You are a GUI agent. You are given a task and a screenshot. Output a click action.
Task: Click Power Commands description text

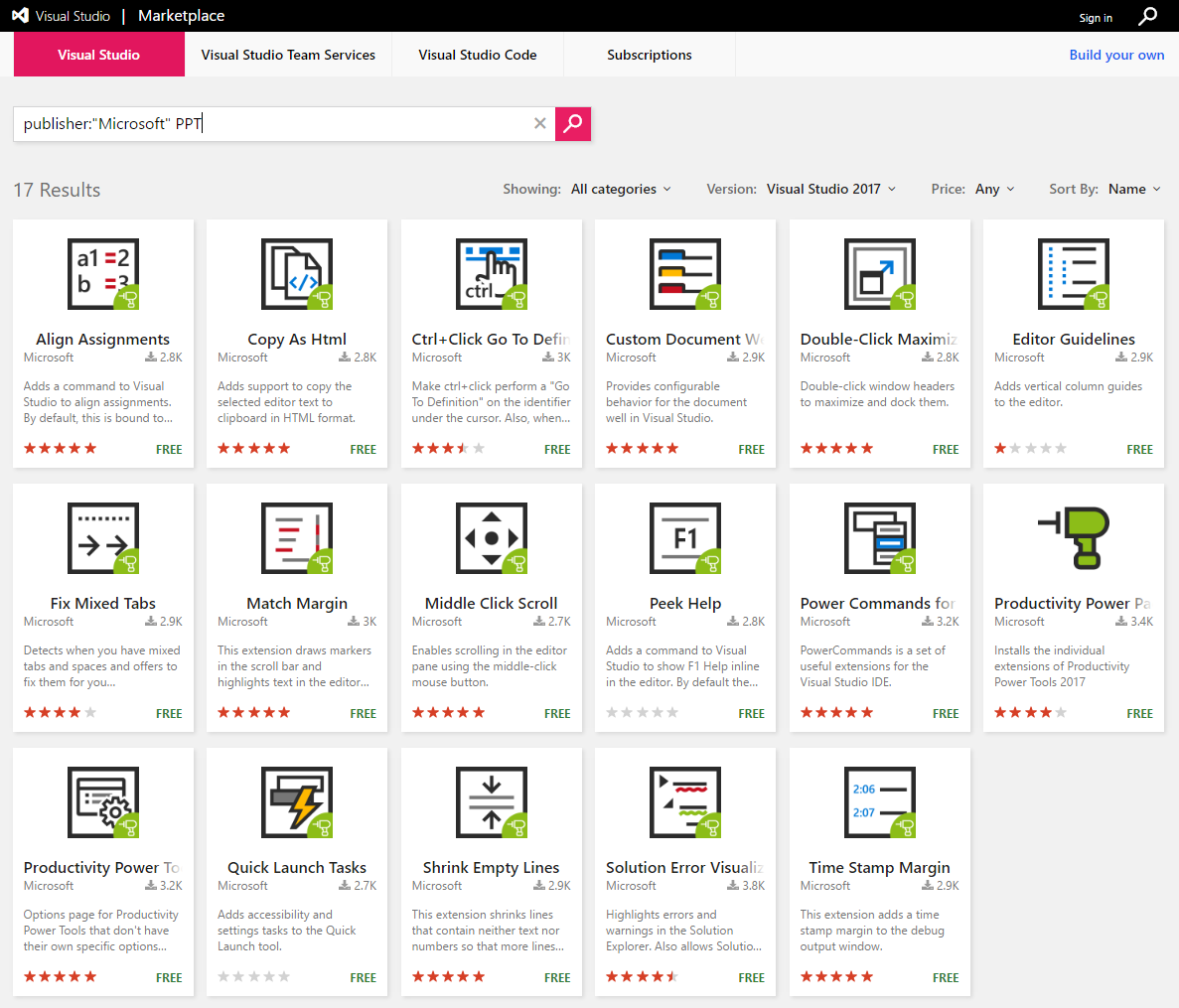[x=873, y=666]
